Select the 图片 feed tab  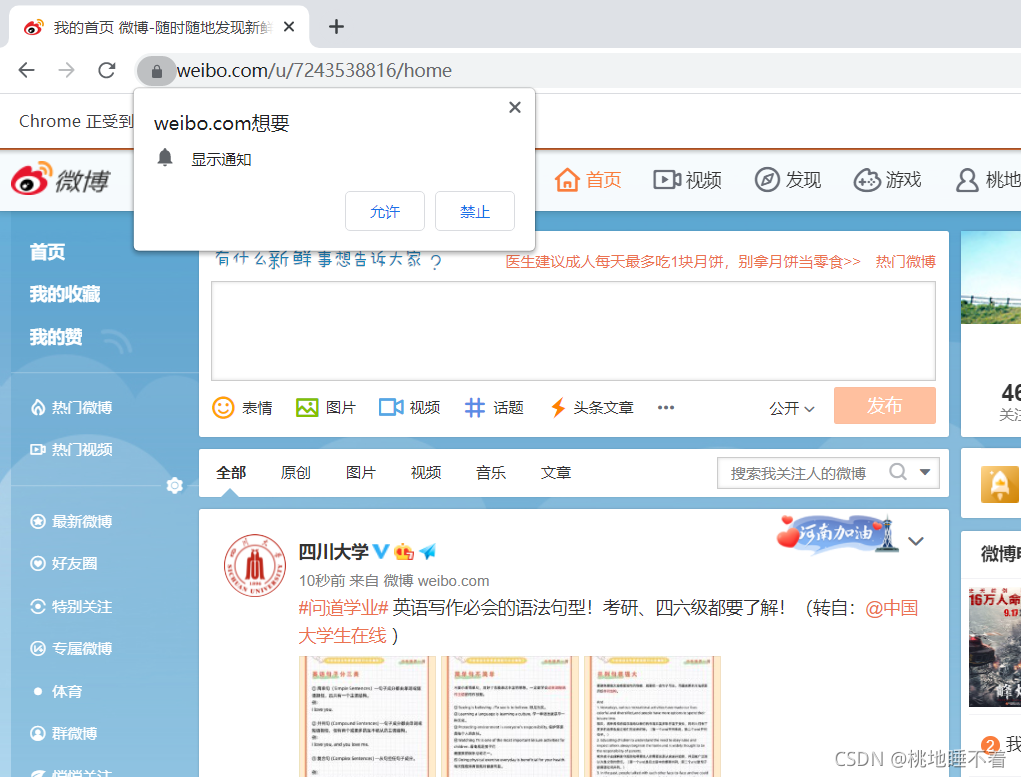361,473
